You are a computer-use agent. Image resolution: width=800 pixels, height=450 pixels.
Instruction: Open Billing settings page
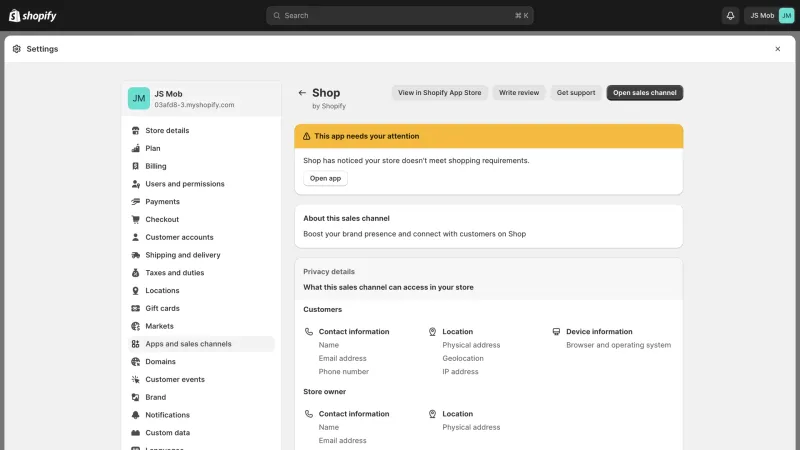click(202, 166)
